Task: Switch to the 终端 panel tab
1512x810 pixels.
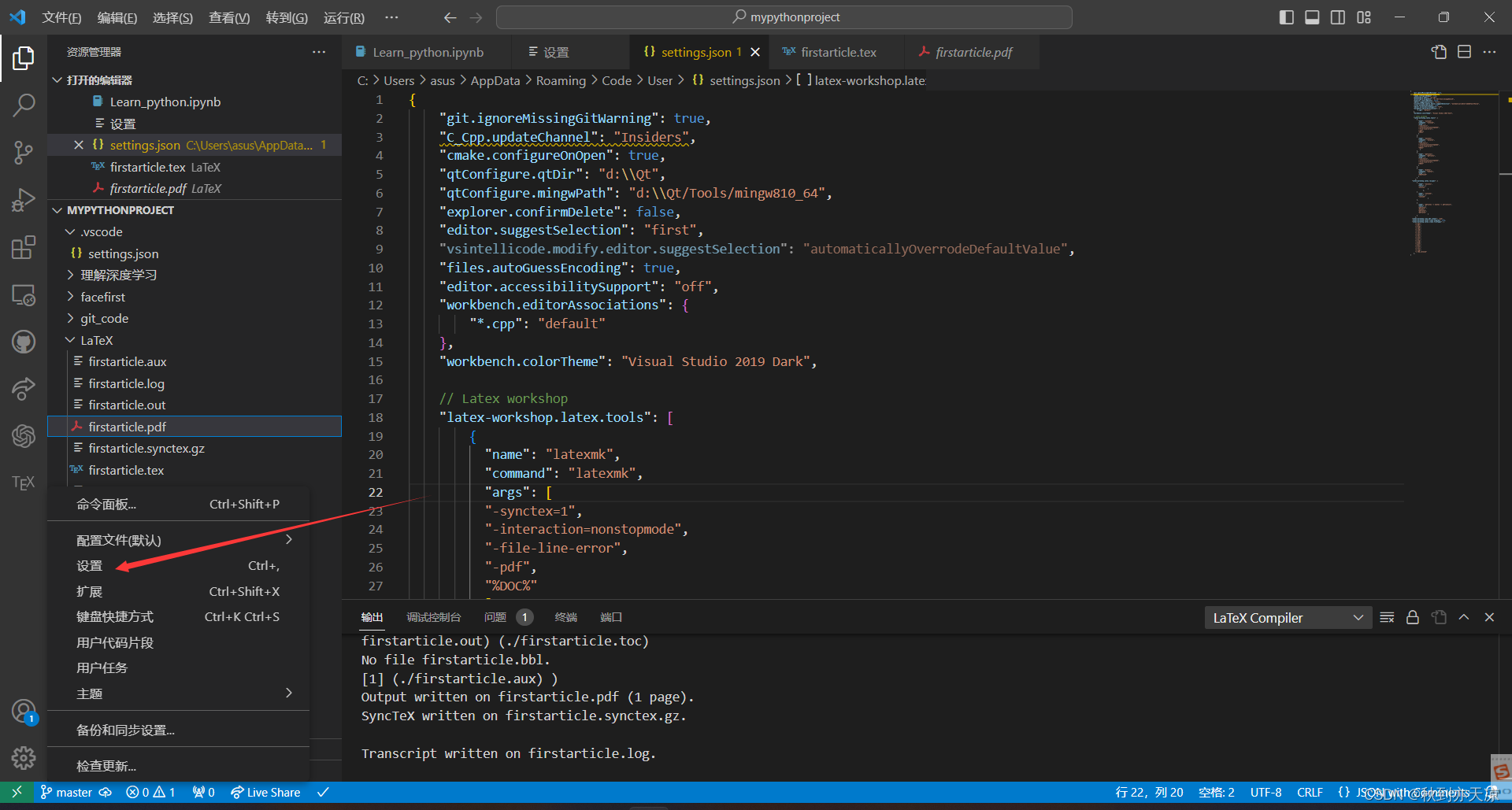Action: click(566, 617)
